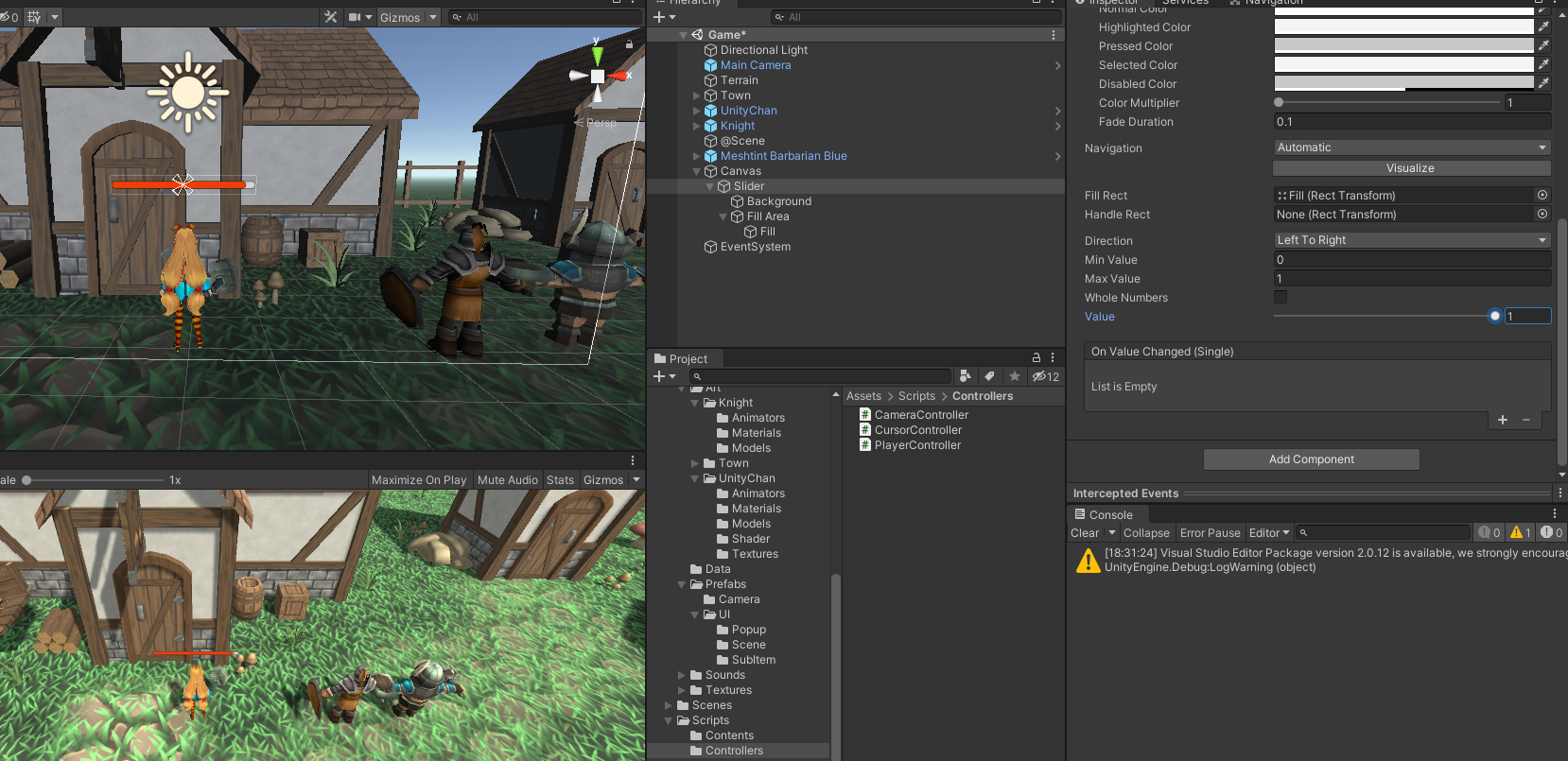Expand the Town object in Hierarchy

pyautogui.click(x=697, y=95)
